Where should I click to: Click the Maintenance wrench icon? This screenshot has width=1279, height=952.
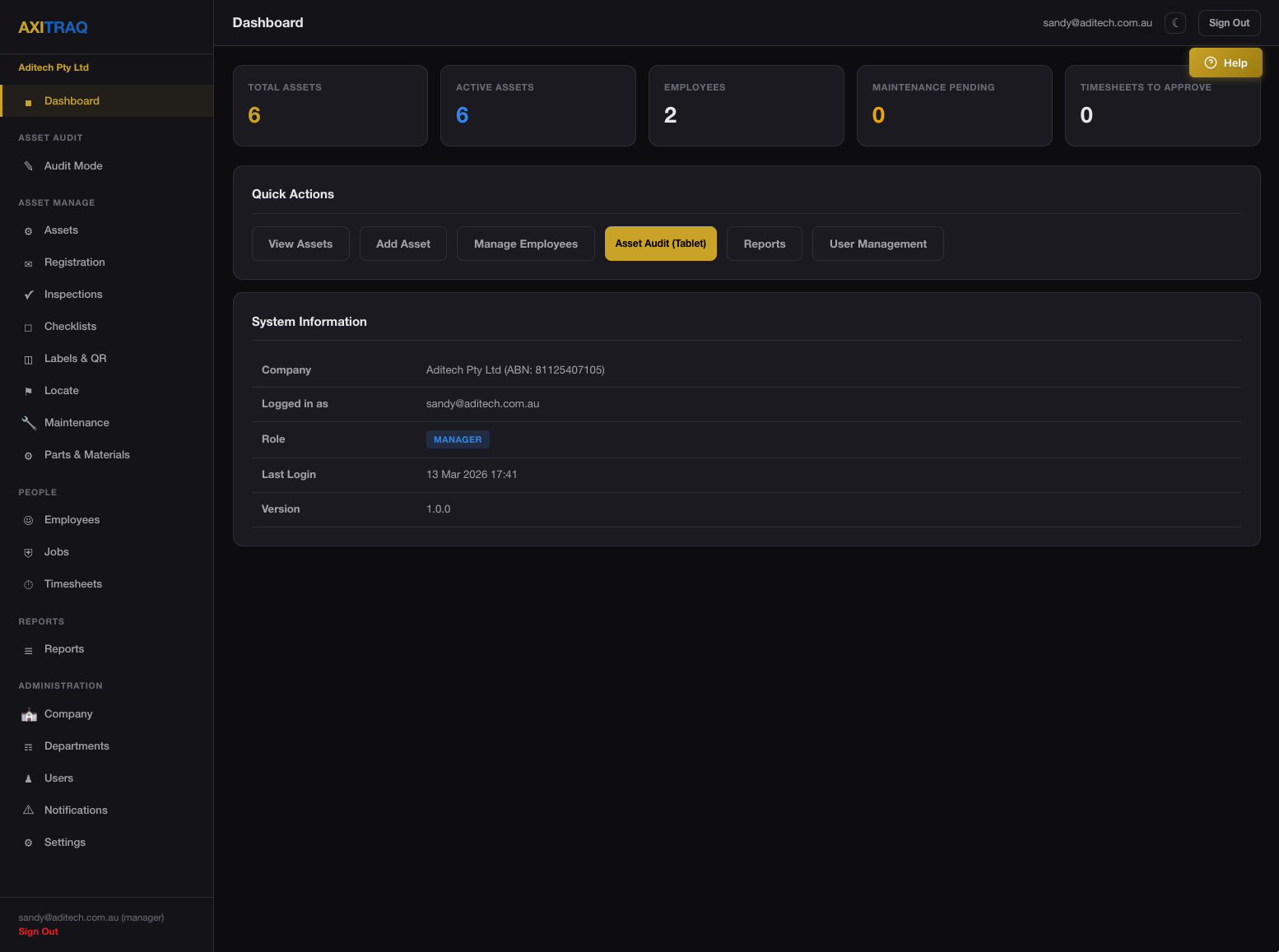pyautogui.click(x=29, y=423)
